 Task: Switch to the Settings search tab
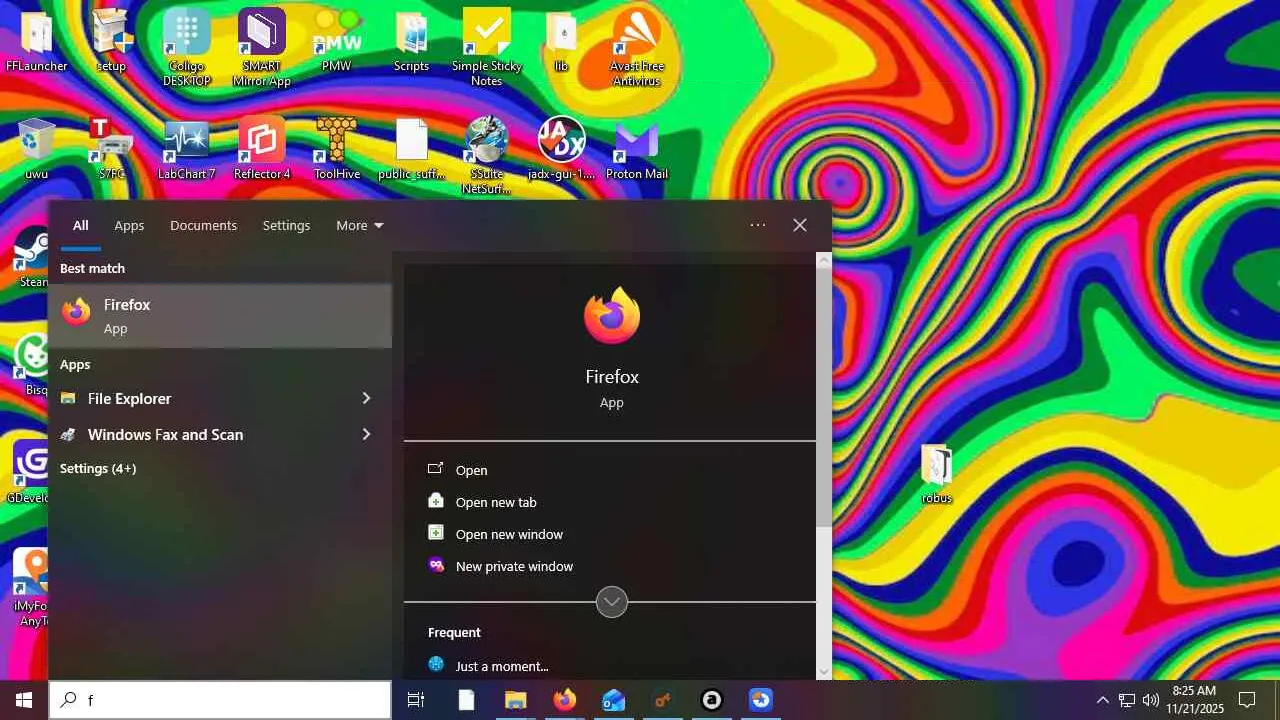click(x=286, y=226)
